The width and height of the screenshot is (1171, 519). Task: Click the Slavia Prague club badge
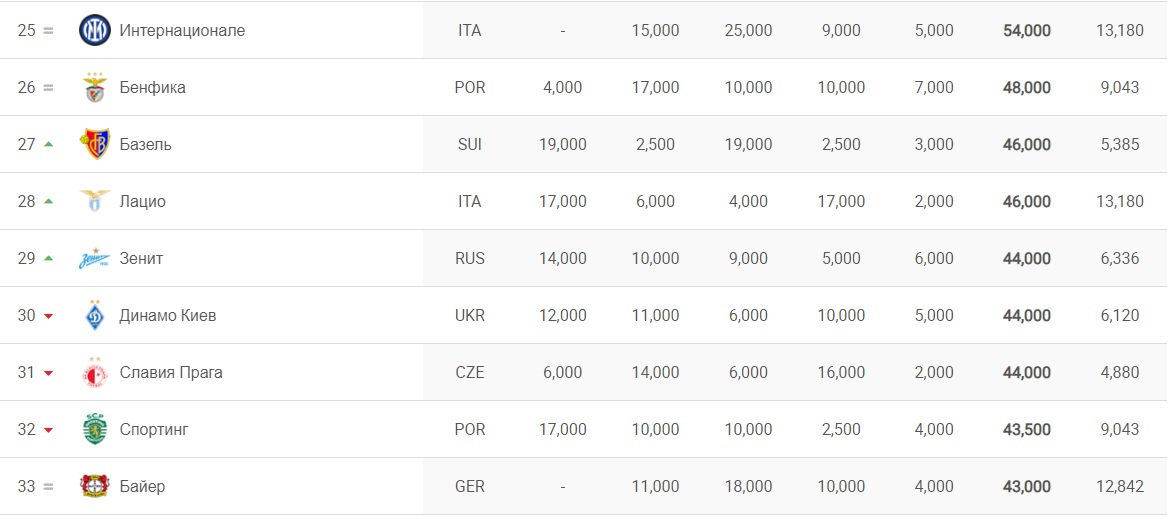click(x=95, y=373)
